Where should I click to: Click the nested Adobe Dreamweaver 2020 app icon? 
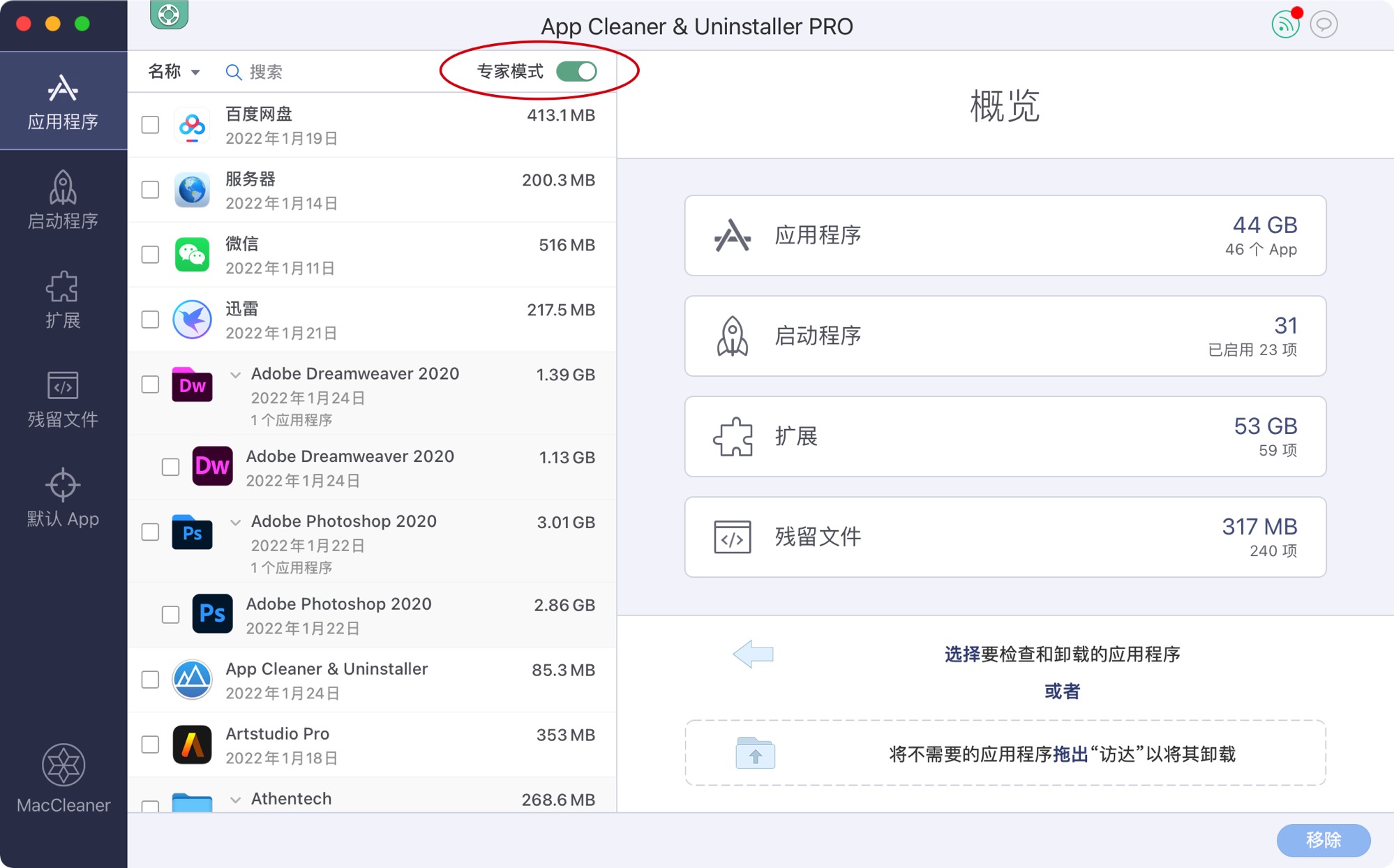point(212,466)
